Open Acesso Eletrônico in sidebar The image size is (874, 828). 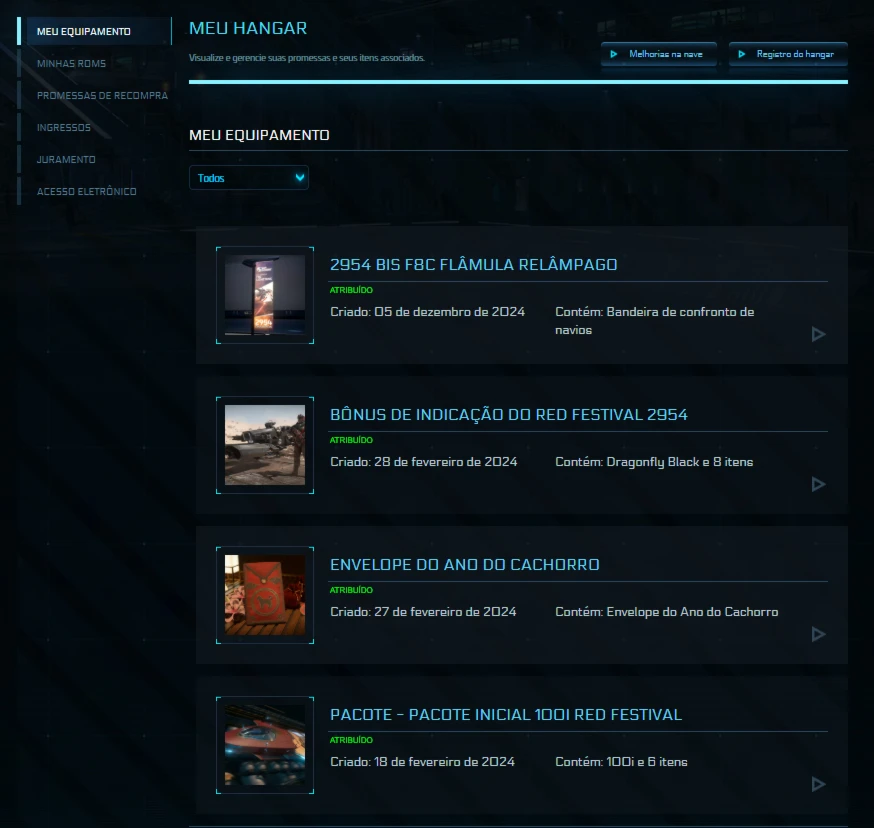(x=86, y=191)
